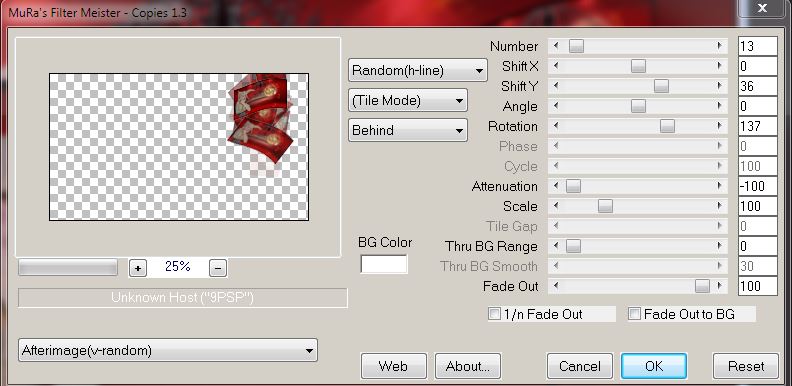Open the (Tile Mode) dropdown
The height and width of the screenshot is (386, 792).
(x=408, y=101)
